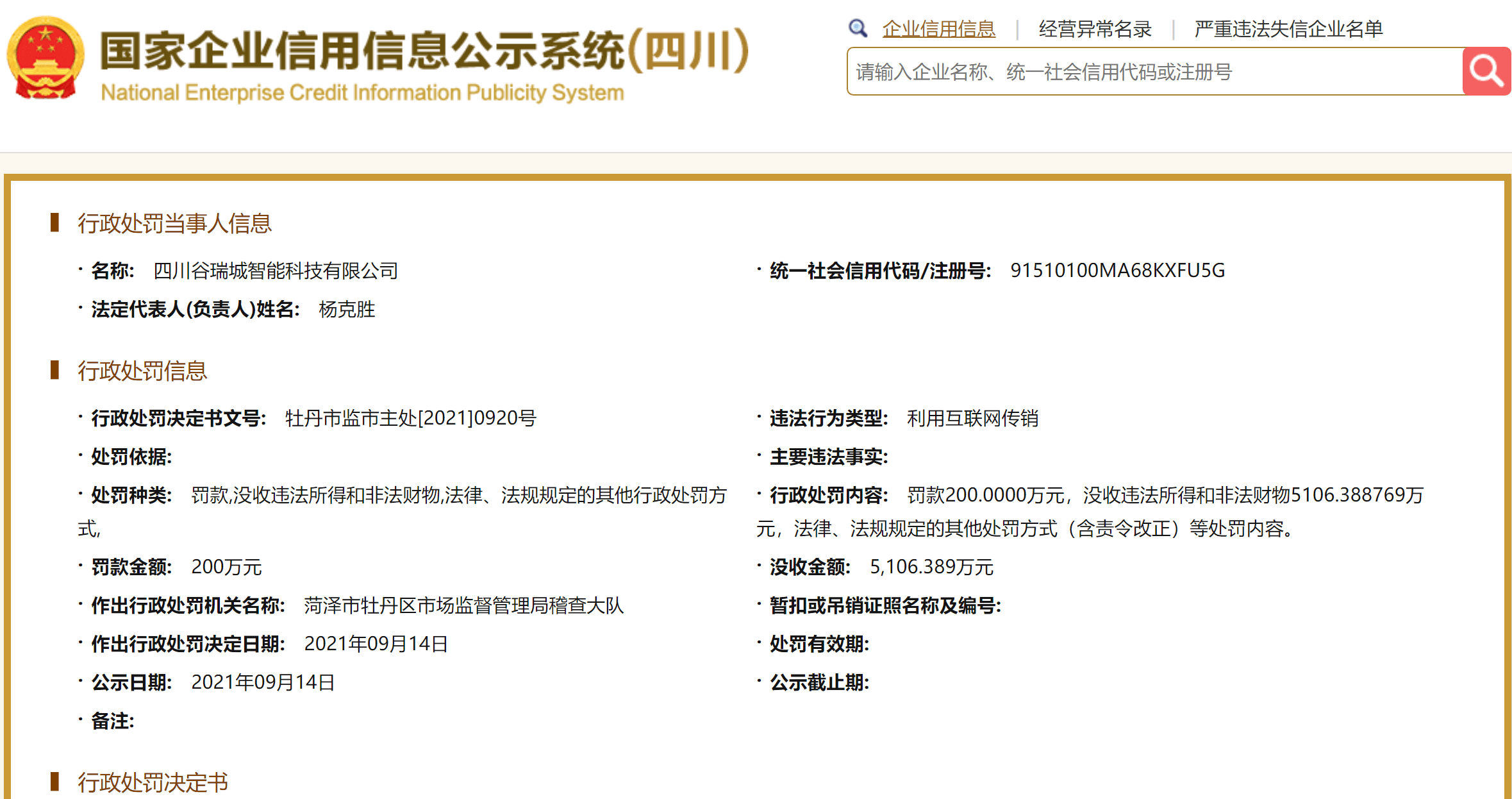Viewport: 1512px width, 799px height.
Task: Open the 严重违法失信企业名单 list
Action: tap(1288, 28)
